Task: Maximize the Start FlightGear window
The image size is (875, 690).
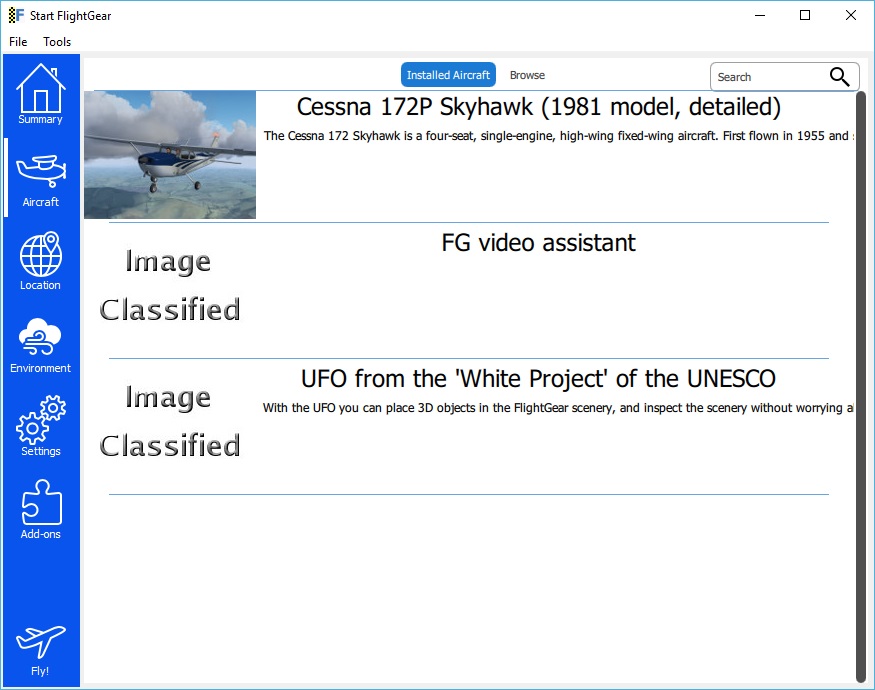Action: pyautogui.click(x=805, y=15)
